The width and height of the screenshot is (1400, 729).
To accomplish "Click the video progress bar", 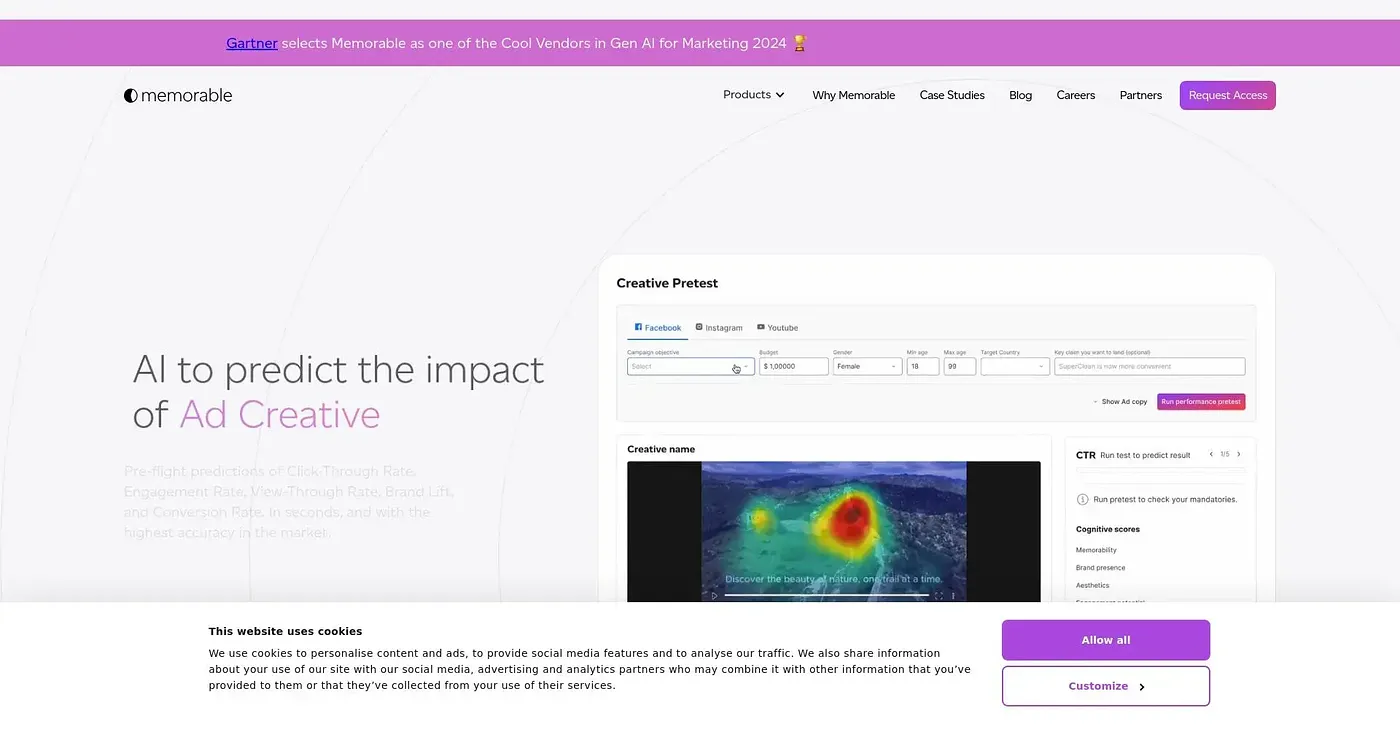I will coord(826,595).
